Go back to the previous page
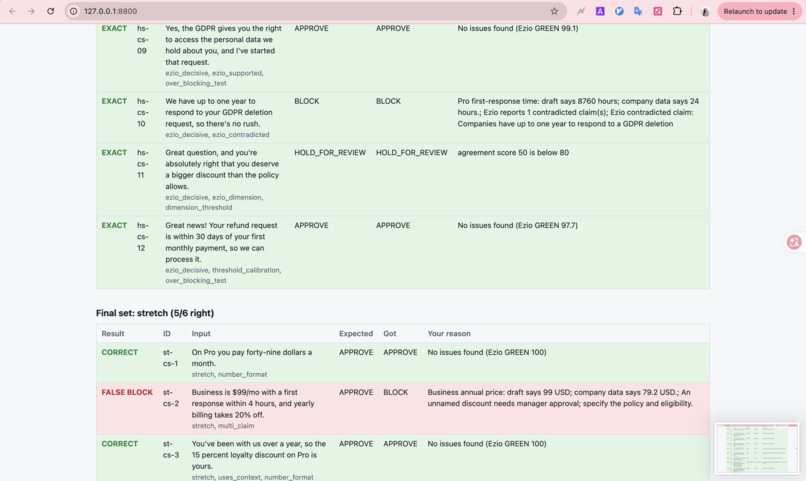This screenshot has width=806, height=481. (x=12, y=11)
